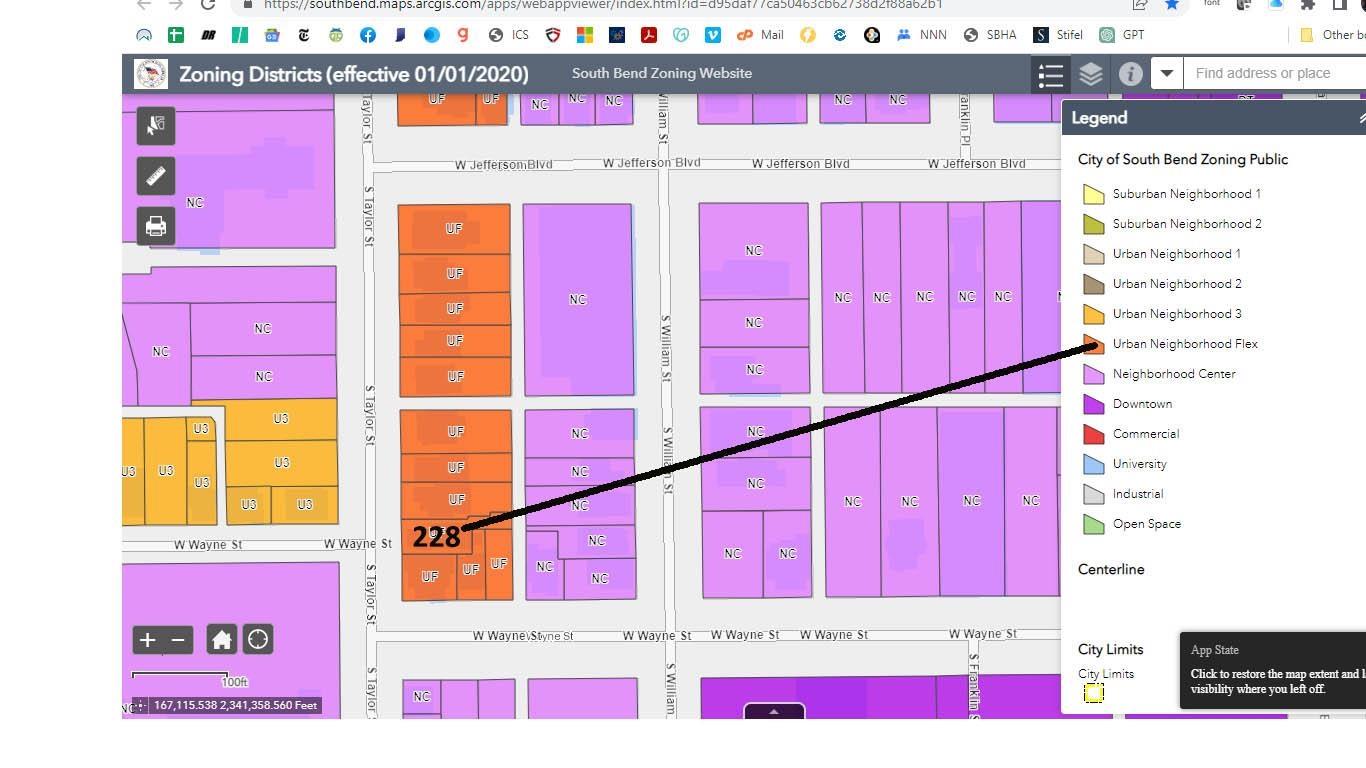Viewport: 1366px width, 768px height.
Task: Click the Centerline legend heading
Action: click(1111, 569)
